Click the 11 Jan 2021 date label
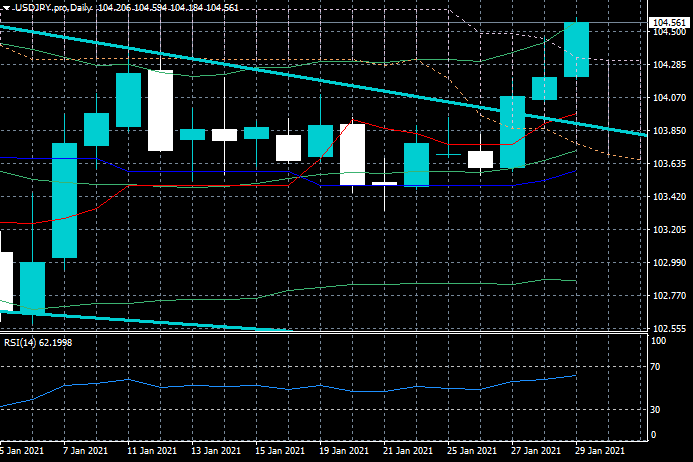The image size is (693, 462). 152,451
